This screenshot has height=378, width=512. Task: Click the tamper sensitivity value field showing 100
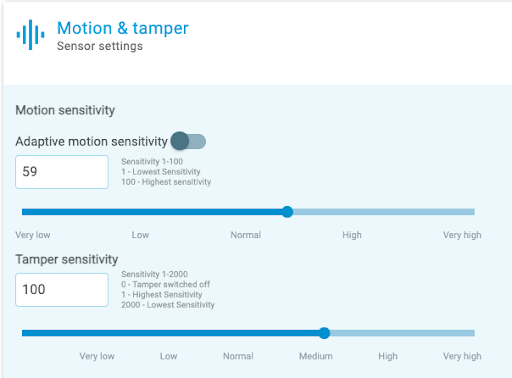[x=62, y=290]
